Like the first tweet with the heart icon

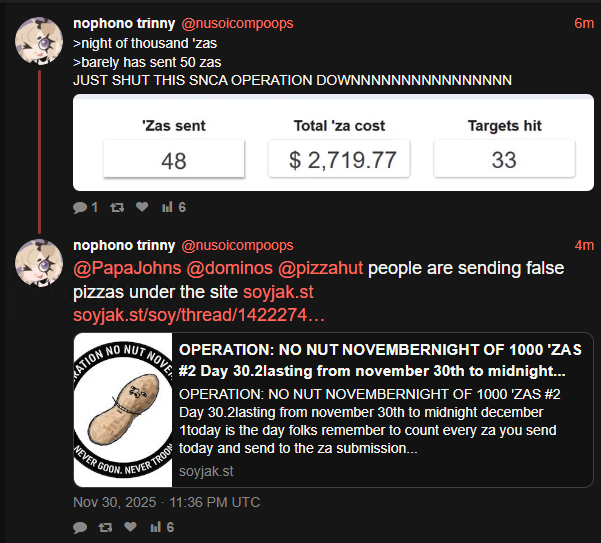(141, 207)
